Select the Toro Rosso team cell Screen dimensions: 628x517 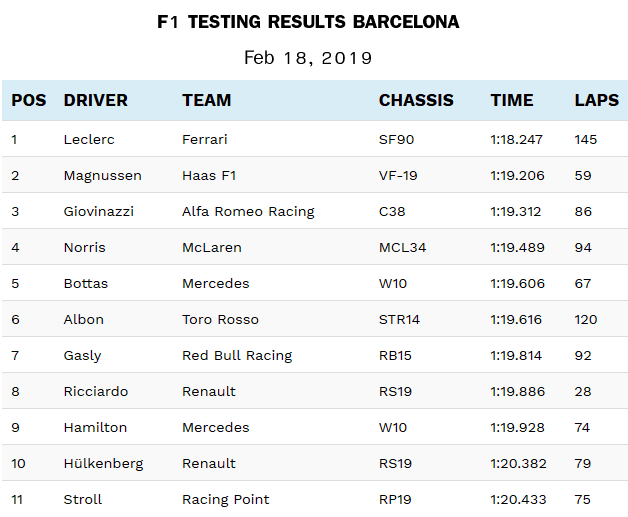[x=220, y=319]
